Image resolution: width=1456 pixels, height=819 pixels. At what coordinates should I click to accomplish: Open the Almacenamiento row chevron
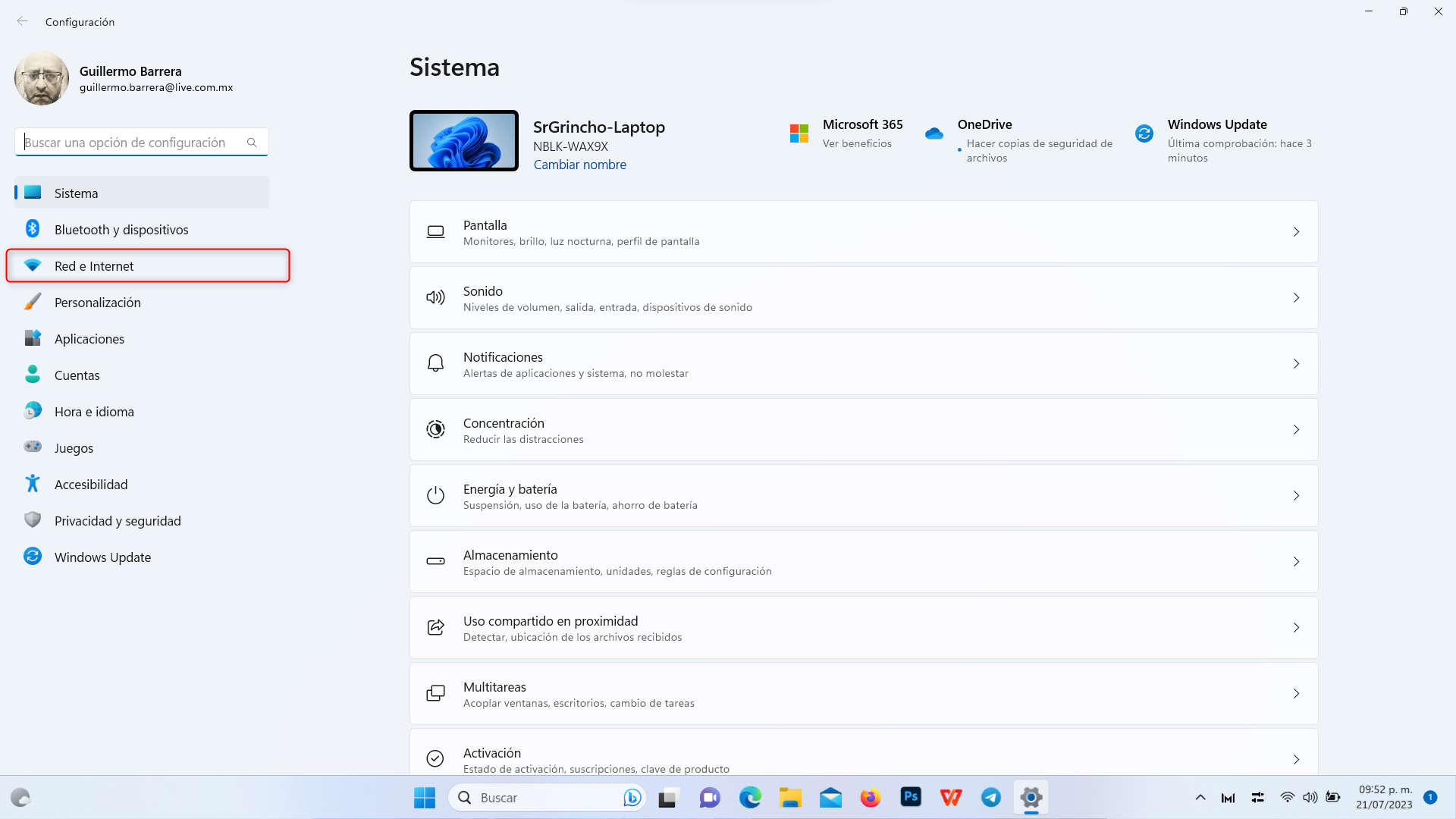pyautogui.click(x=1296, y=562)
